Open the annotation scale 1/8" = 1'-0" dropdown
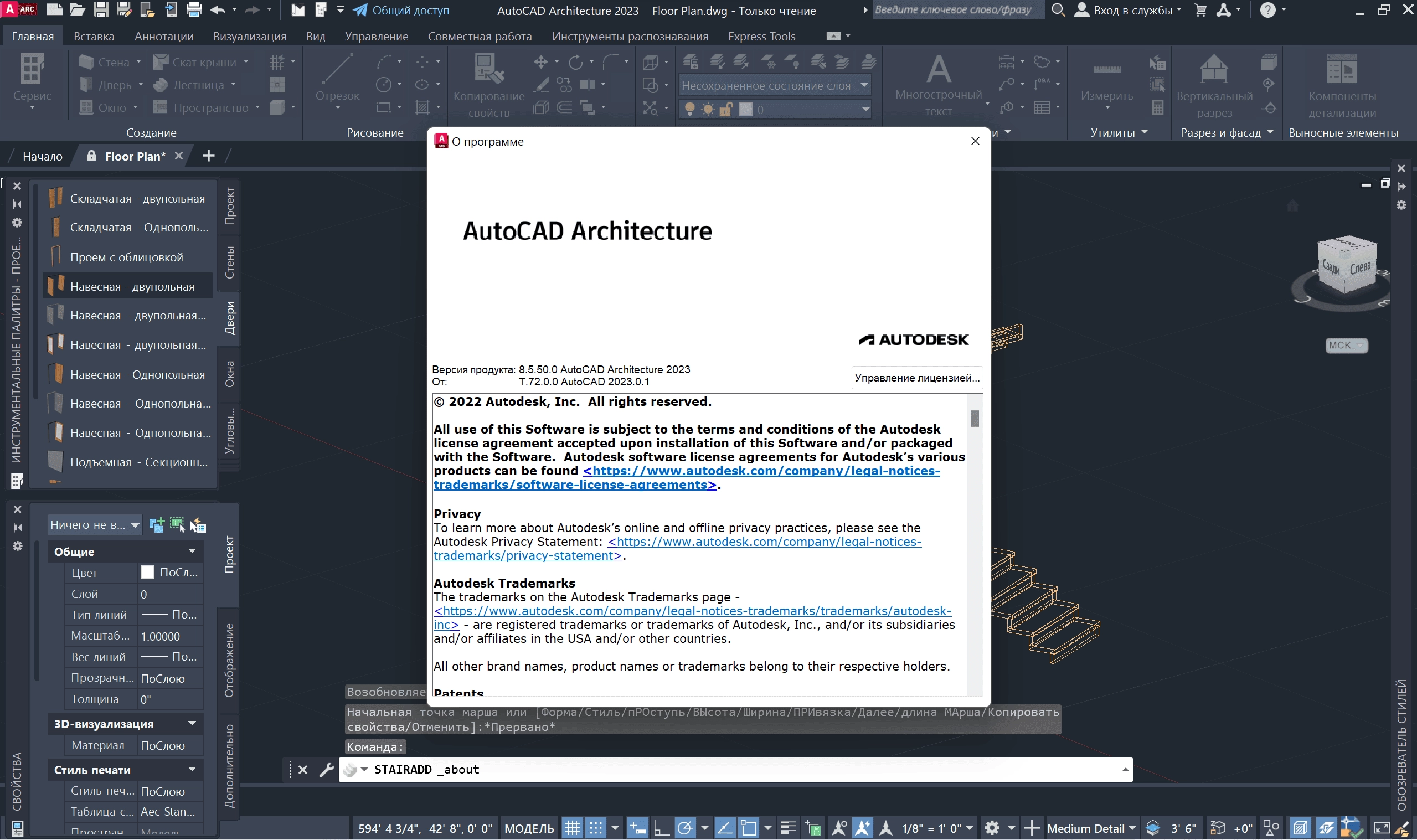Image resolution: width=1417 pixels, height=840 pixels. 937,828
